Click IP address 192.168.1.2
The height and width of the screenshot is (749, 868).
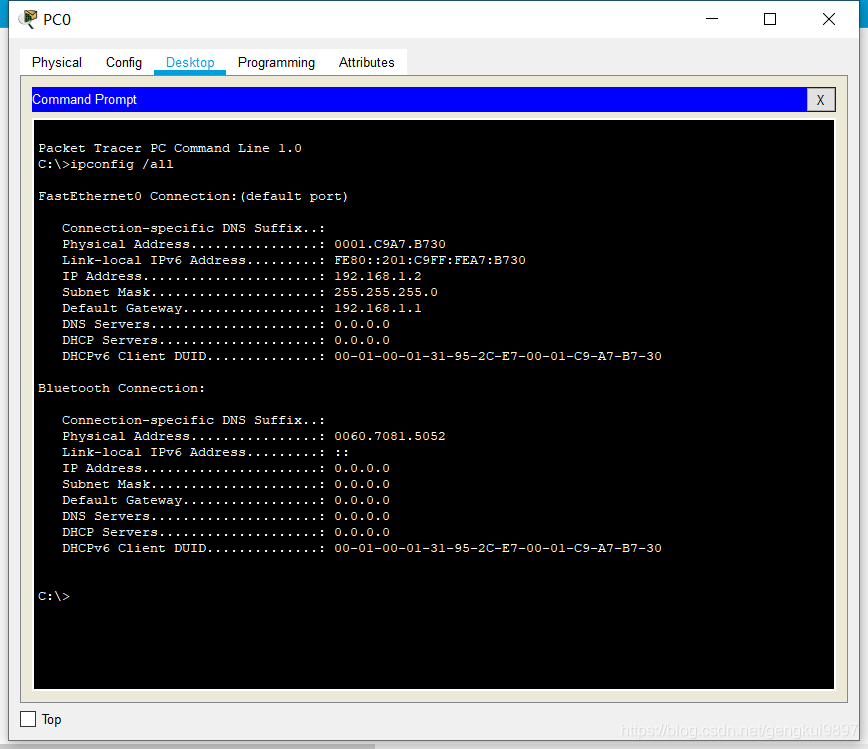[x=378, y=276]
